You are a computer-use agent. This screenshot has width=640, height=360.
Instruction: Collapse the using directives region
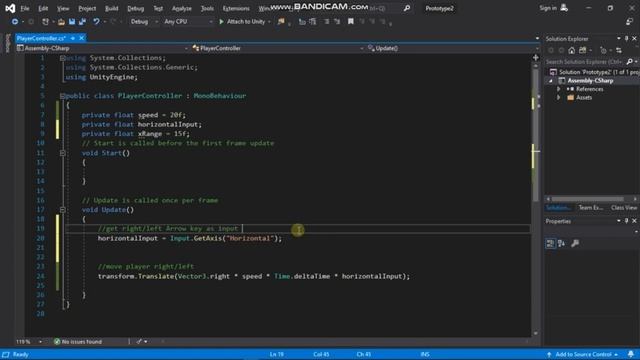(x=62, y=58)
